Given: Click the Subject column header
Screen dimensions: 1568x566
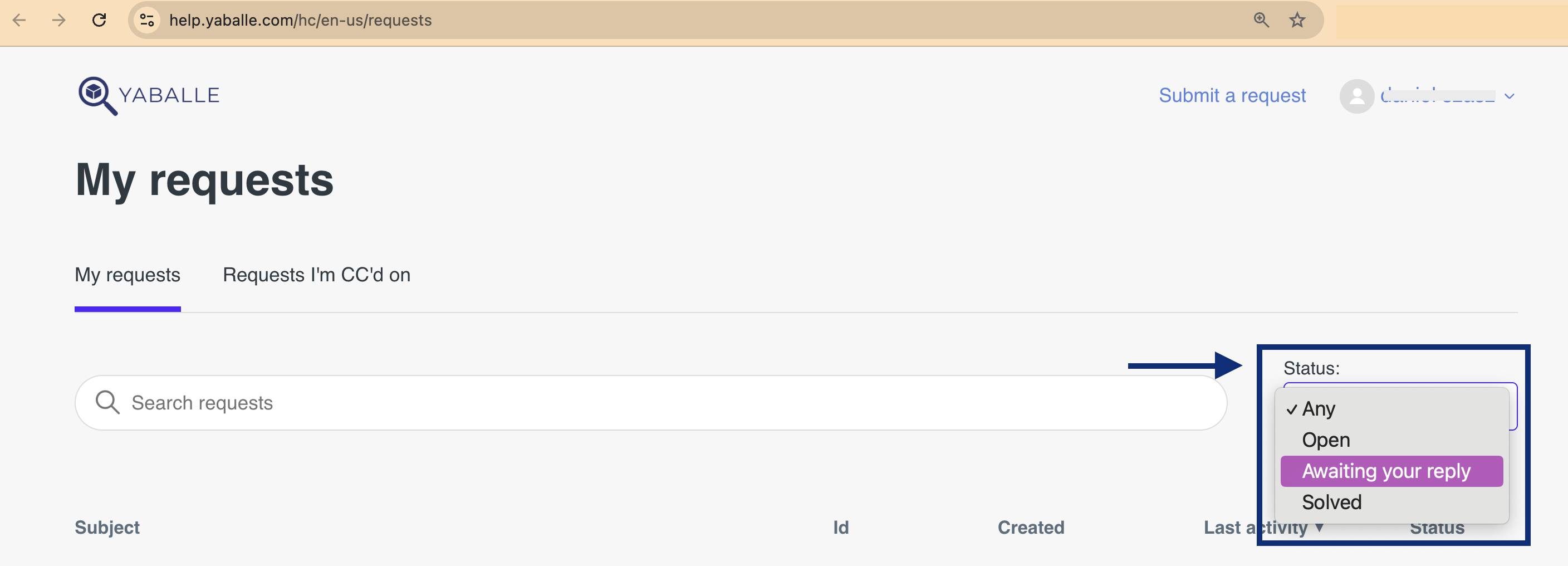Looking at the screenshot, I should point(107,528).
